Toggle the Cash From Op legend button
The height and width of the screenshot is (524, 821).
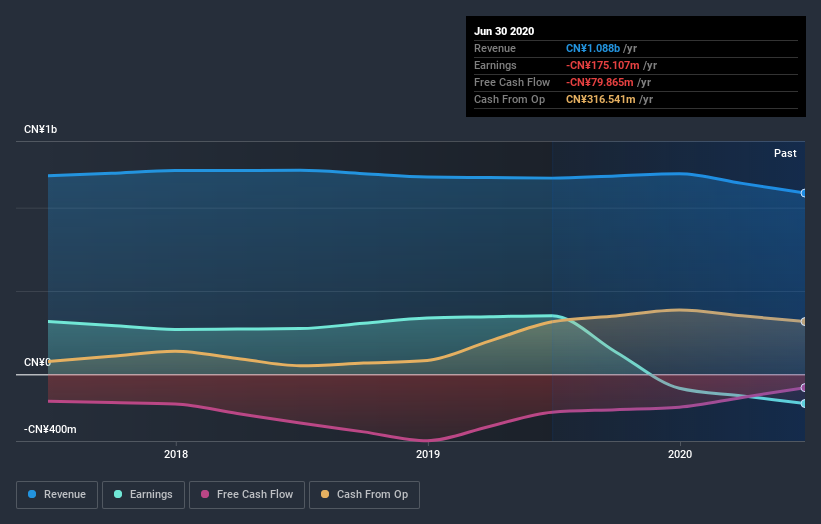[364, 495]
